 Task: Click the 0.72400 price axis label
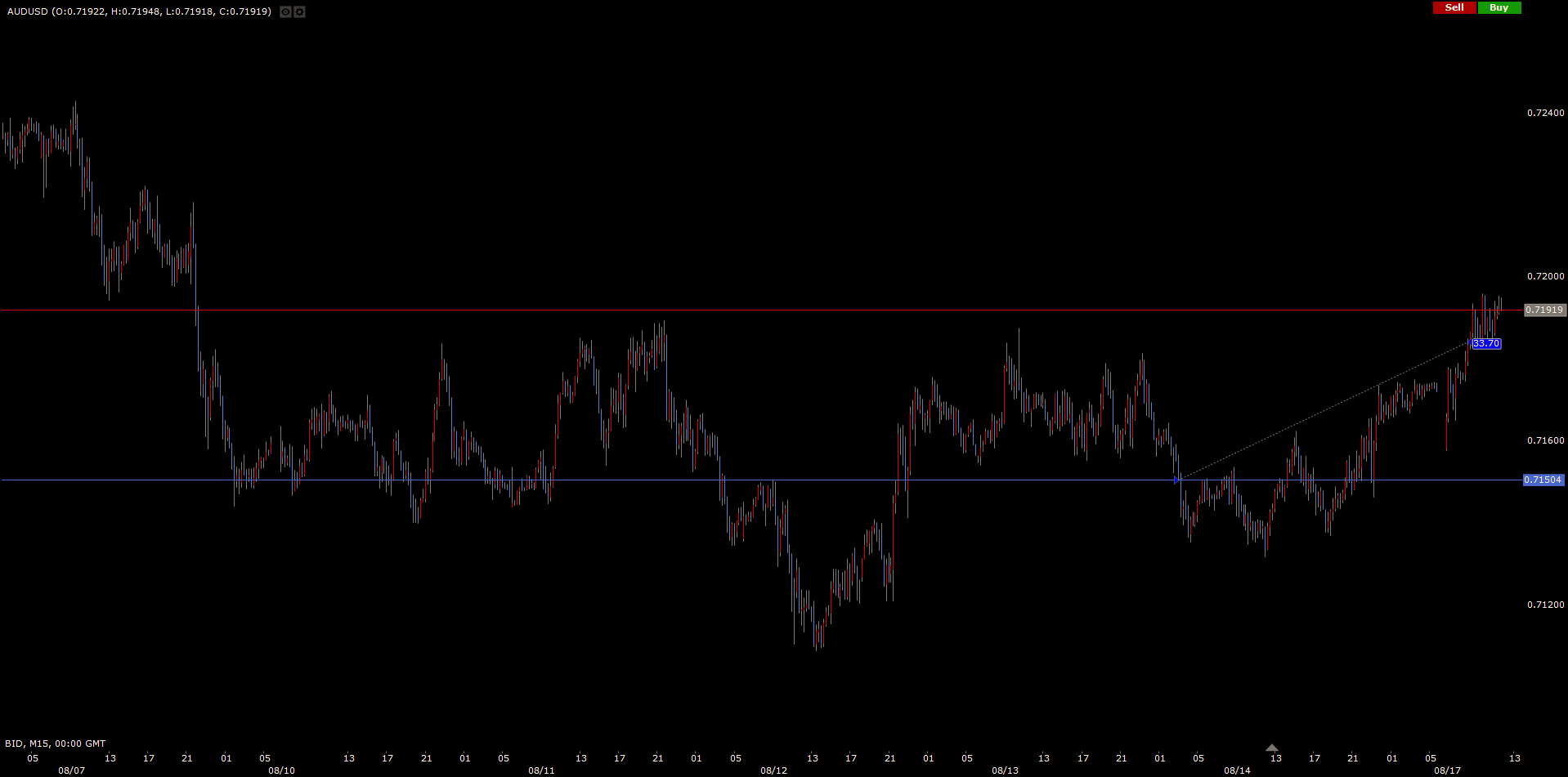pyautogui.click(x=1545, y=113)
